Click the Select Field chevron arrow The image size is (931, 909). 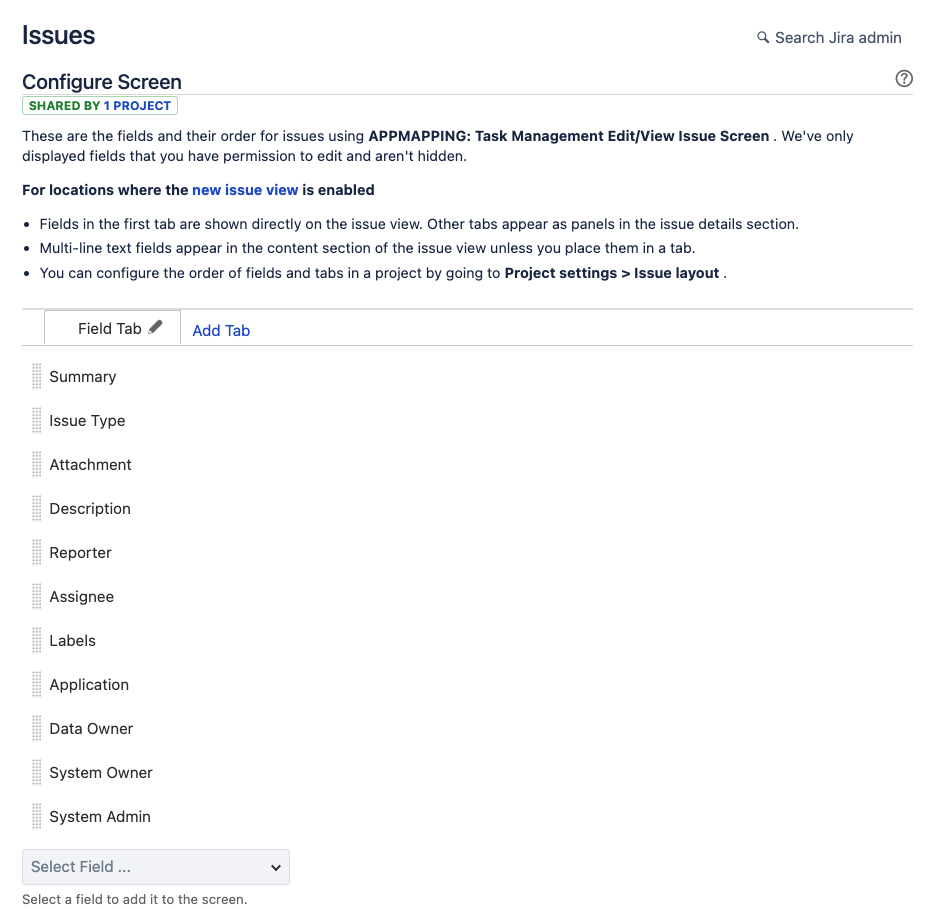tap(274, 867)
